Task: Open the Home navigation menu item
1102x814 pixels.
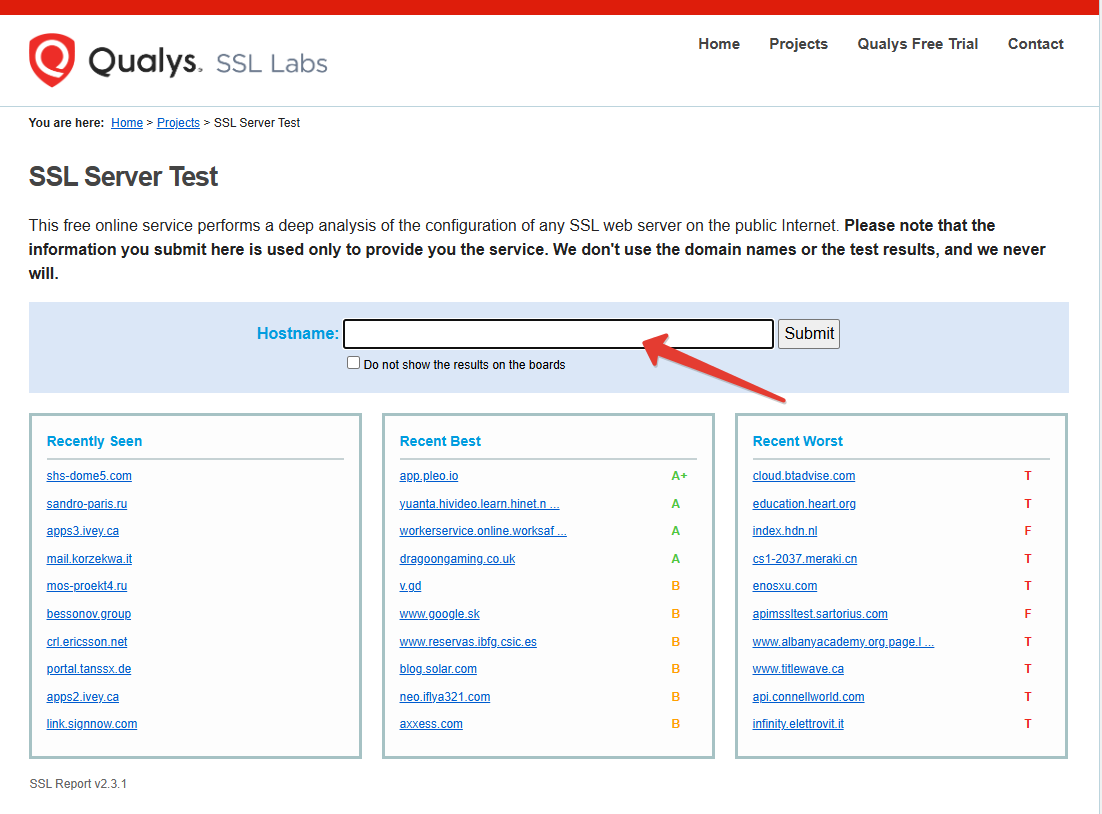Action: 718,44
